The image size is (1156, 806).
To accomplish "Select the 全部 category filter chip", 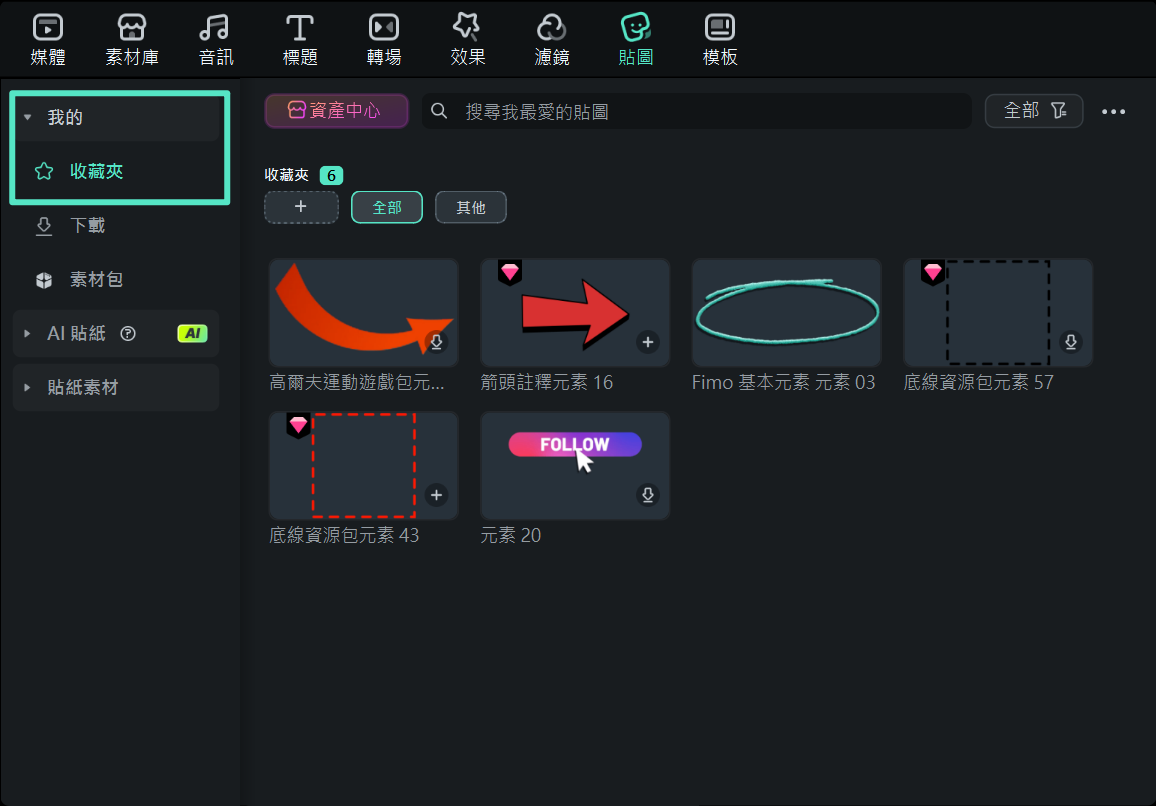I will click(387, 207).
